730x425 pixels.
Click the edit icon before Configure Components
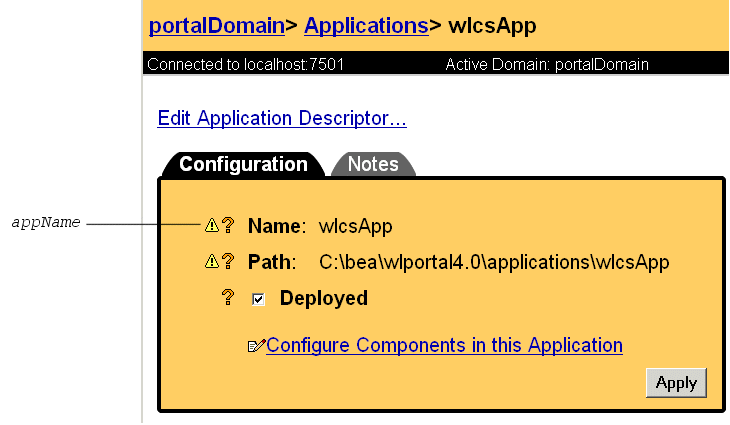(x=257, y=346)
